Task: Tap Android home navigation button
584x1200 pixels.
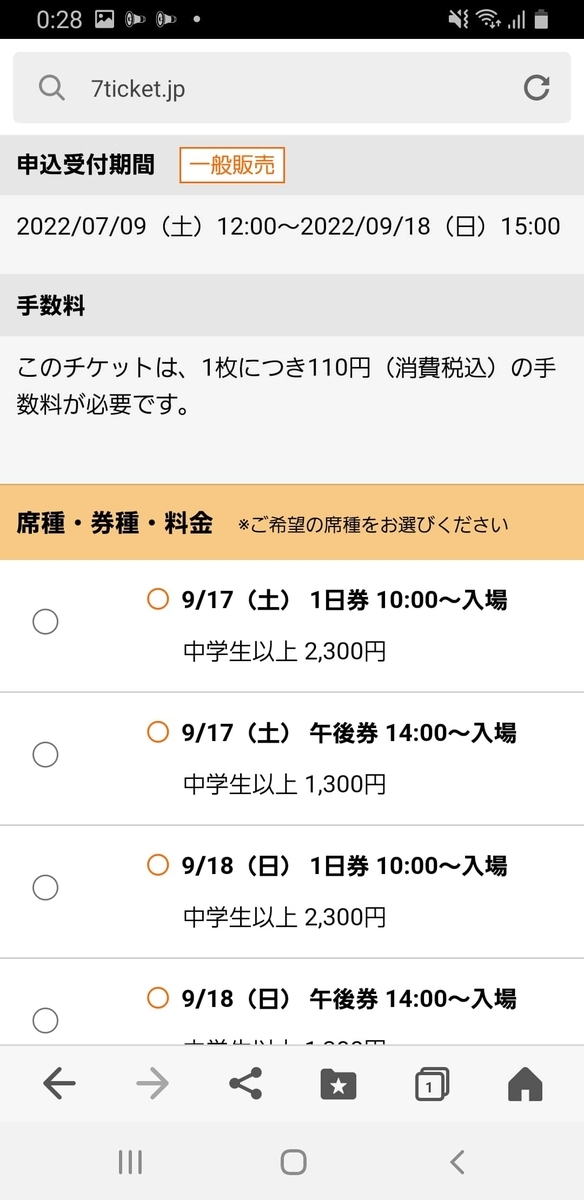Action: click(293, 1161)
